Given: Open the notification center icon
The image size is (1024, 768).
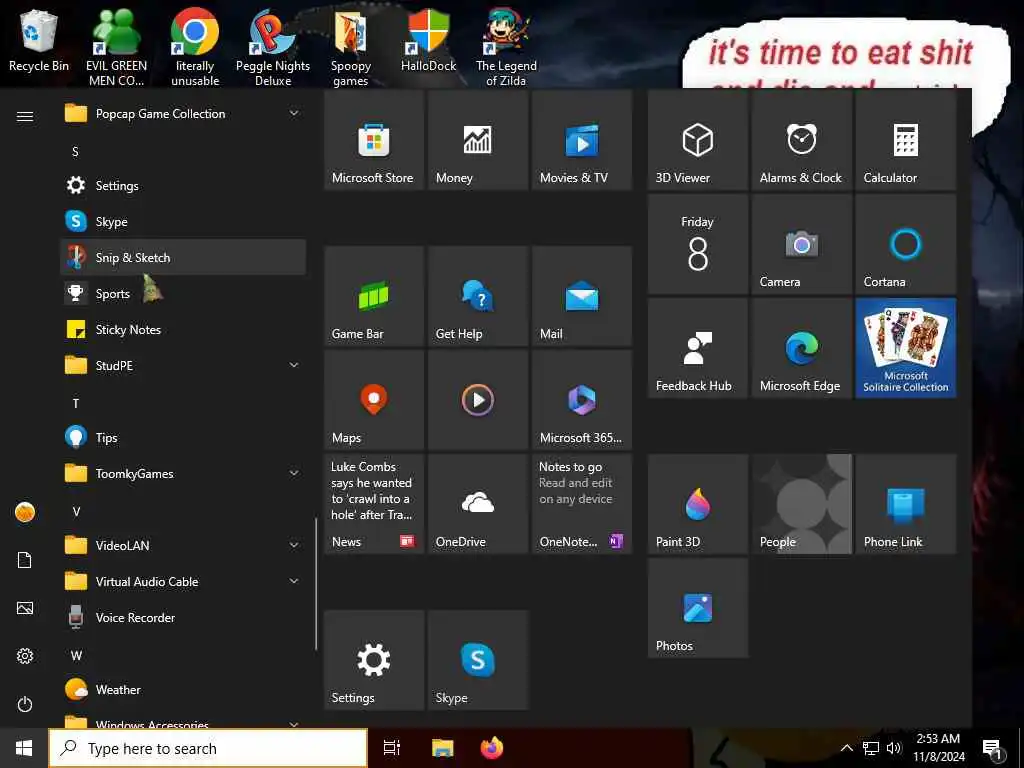Looking at the screenshot, I should 993,748.
